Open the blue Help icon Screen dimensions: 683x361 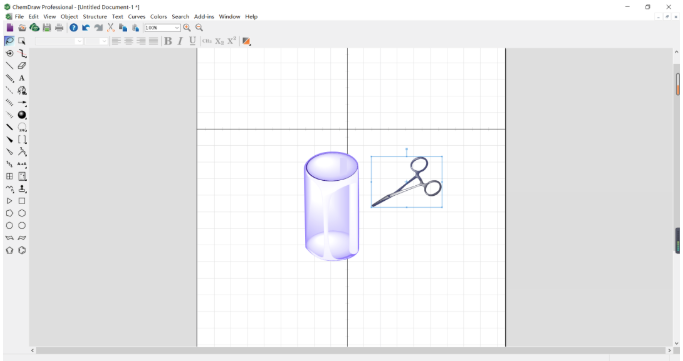pos(74,27)
